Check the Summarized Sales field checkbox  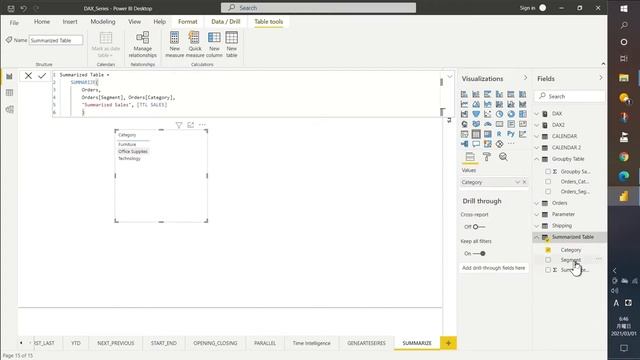pos(548,270)
